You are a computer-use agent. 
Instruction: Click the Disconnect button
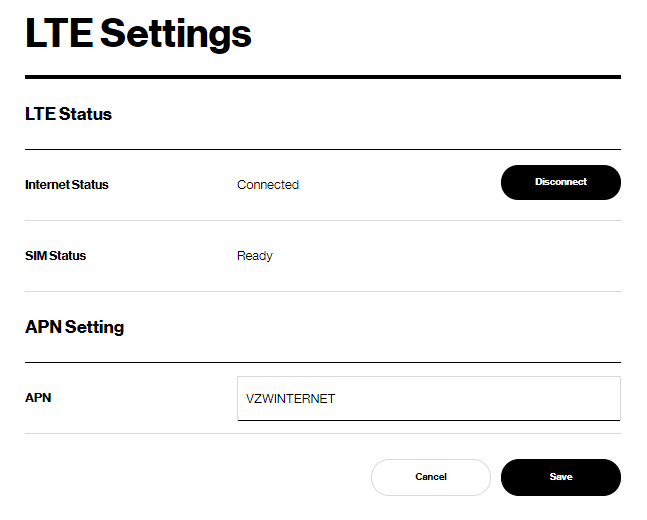[560, 183]
